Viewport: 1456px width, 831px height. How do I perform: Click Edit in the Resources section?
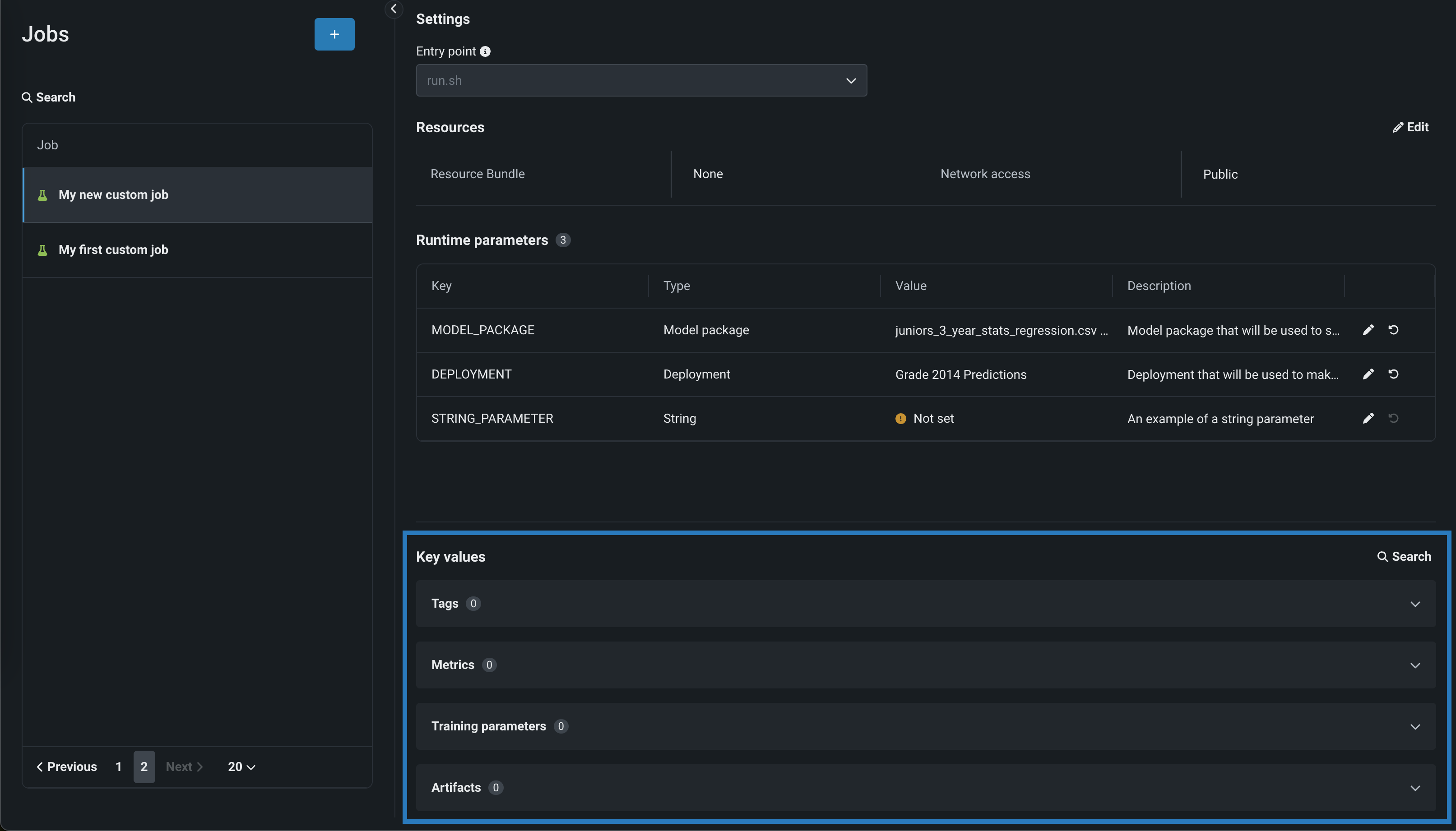[1410, 127]
